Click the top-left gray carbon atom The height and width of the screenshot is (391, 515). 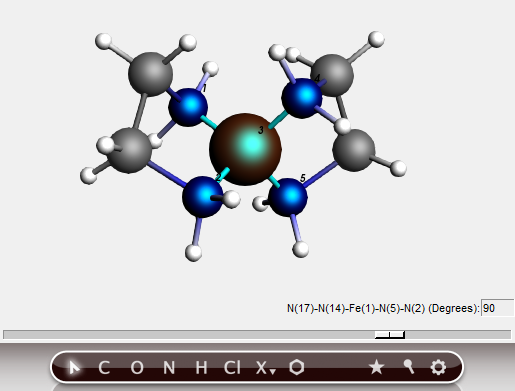coord(150,74)
